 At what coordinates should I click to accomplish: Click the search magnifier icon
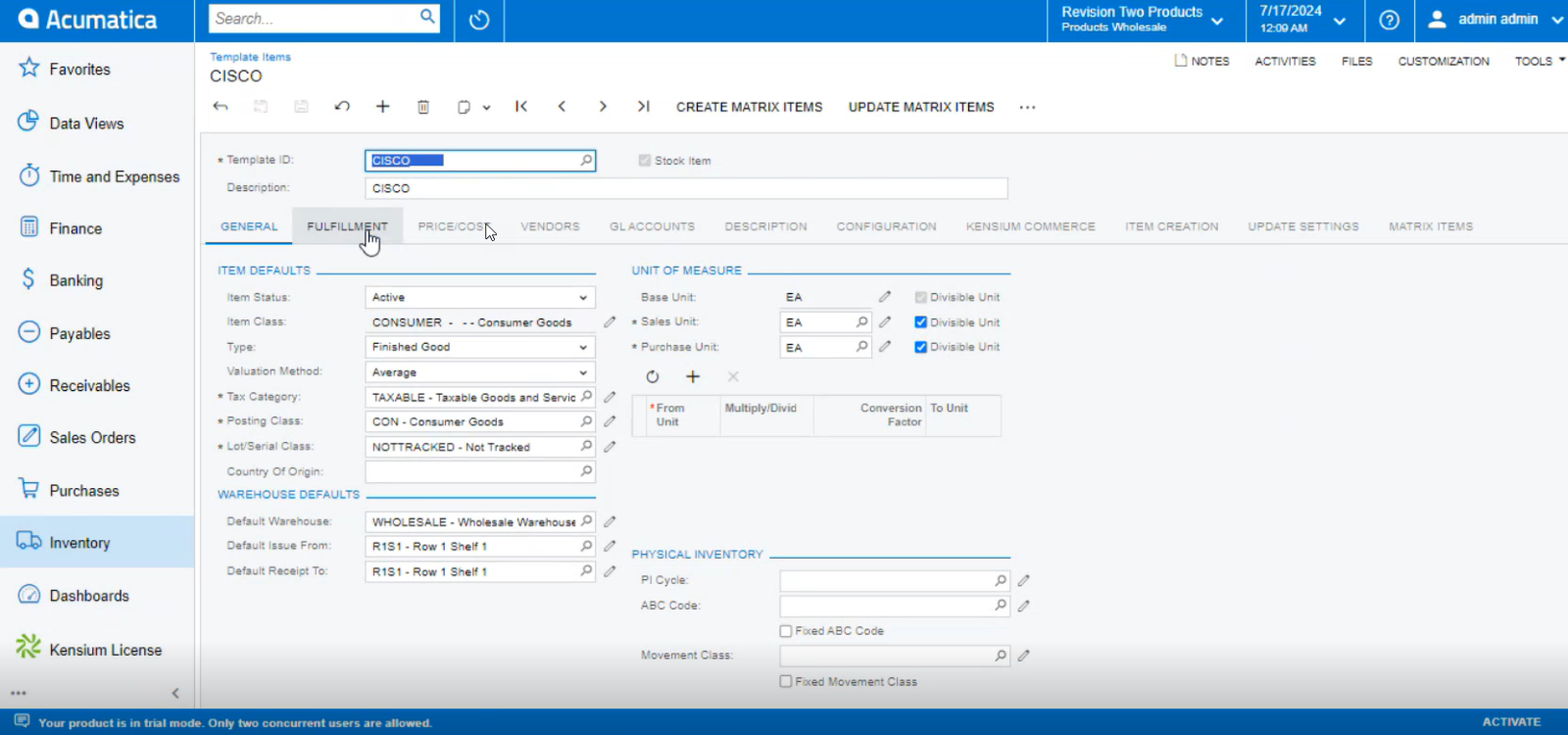(x=427, y=17)
